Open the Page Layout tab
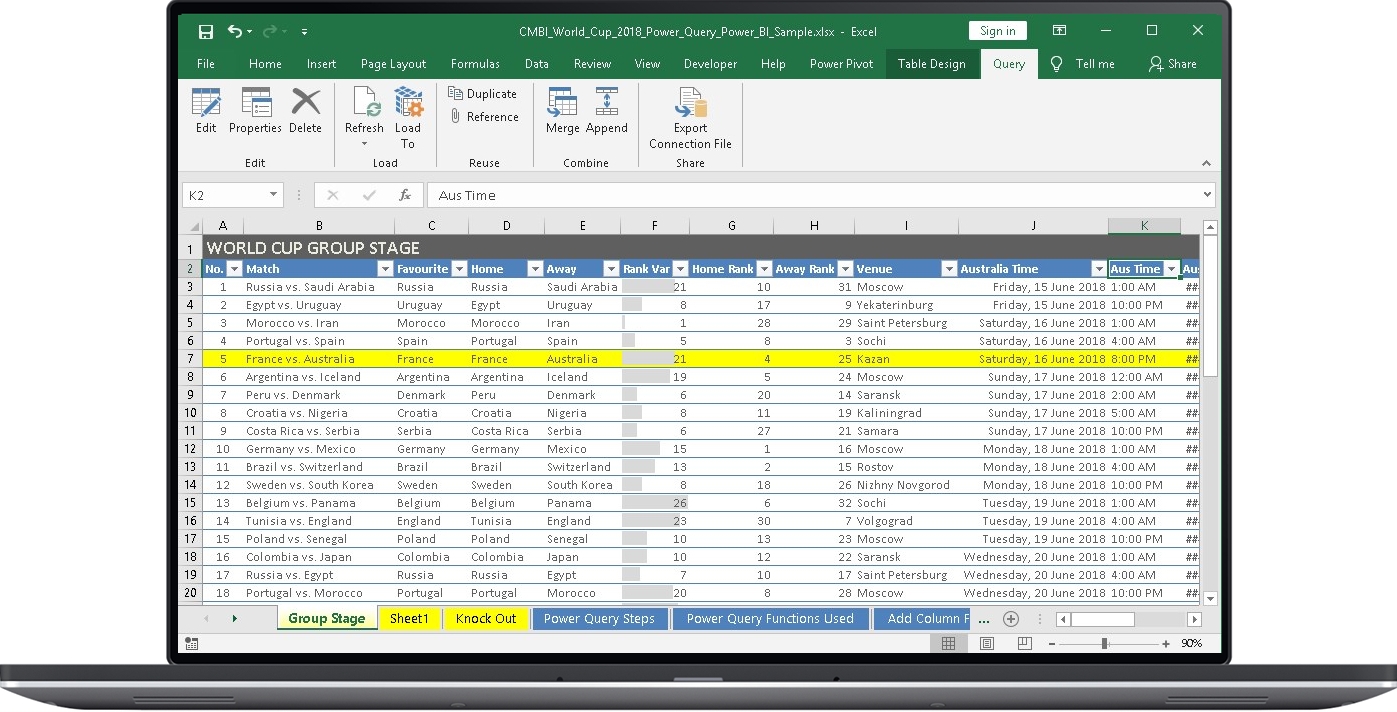 393,64
